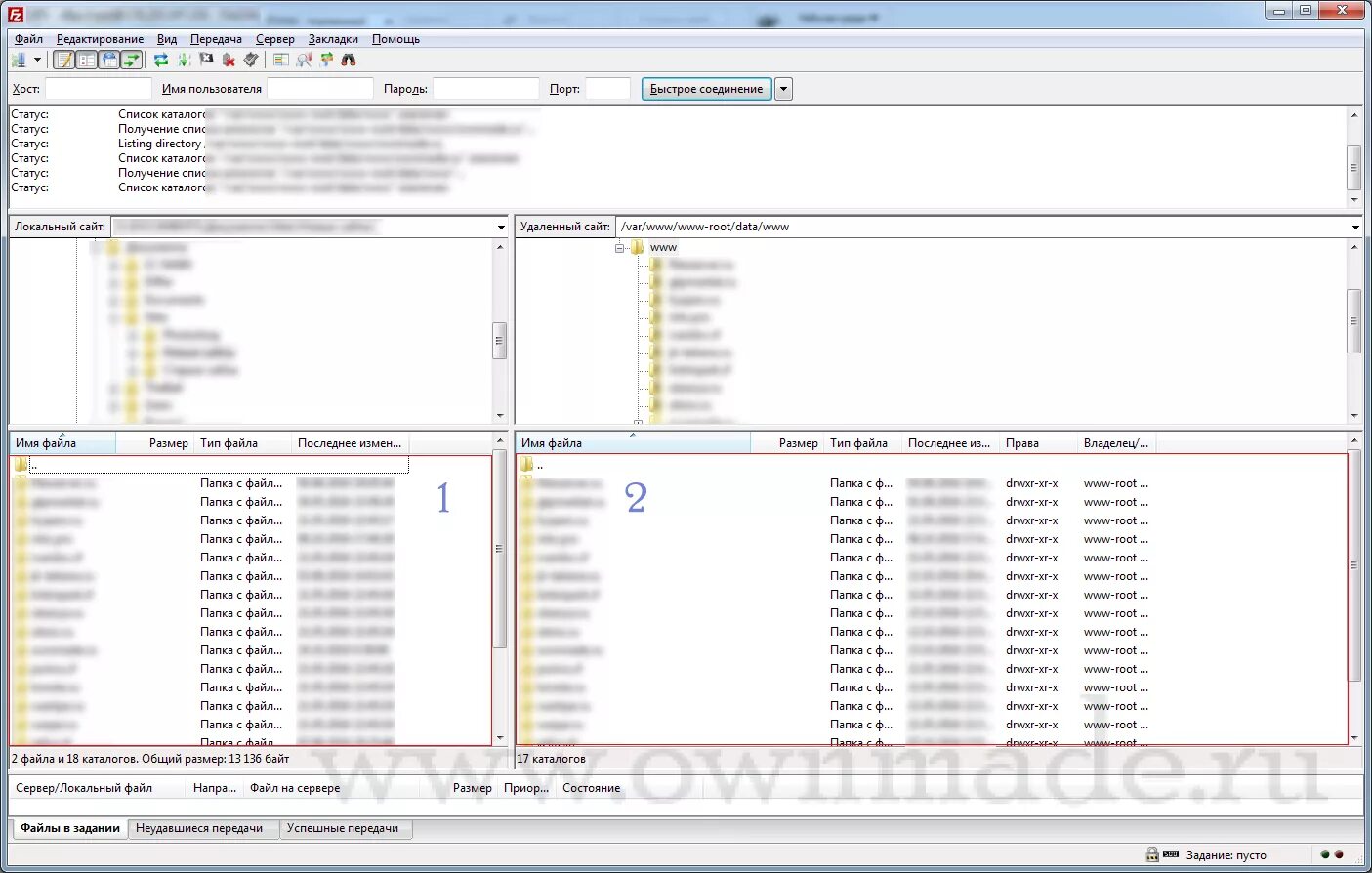Open Удаленный сайт path dropdown
The image size is (1372, 873).
1355,227
